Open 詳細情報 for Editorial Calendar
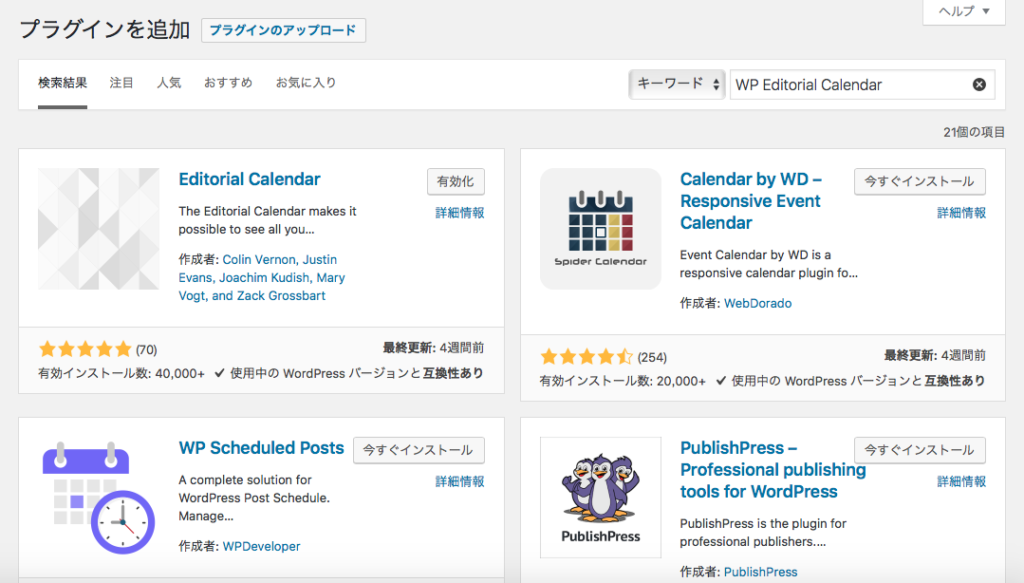Screen dimensions: 1024x583 (x=460, y=213)
